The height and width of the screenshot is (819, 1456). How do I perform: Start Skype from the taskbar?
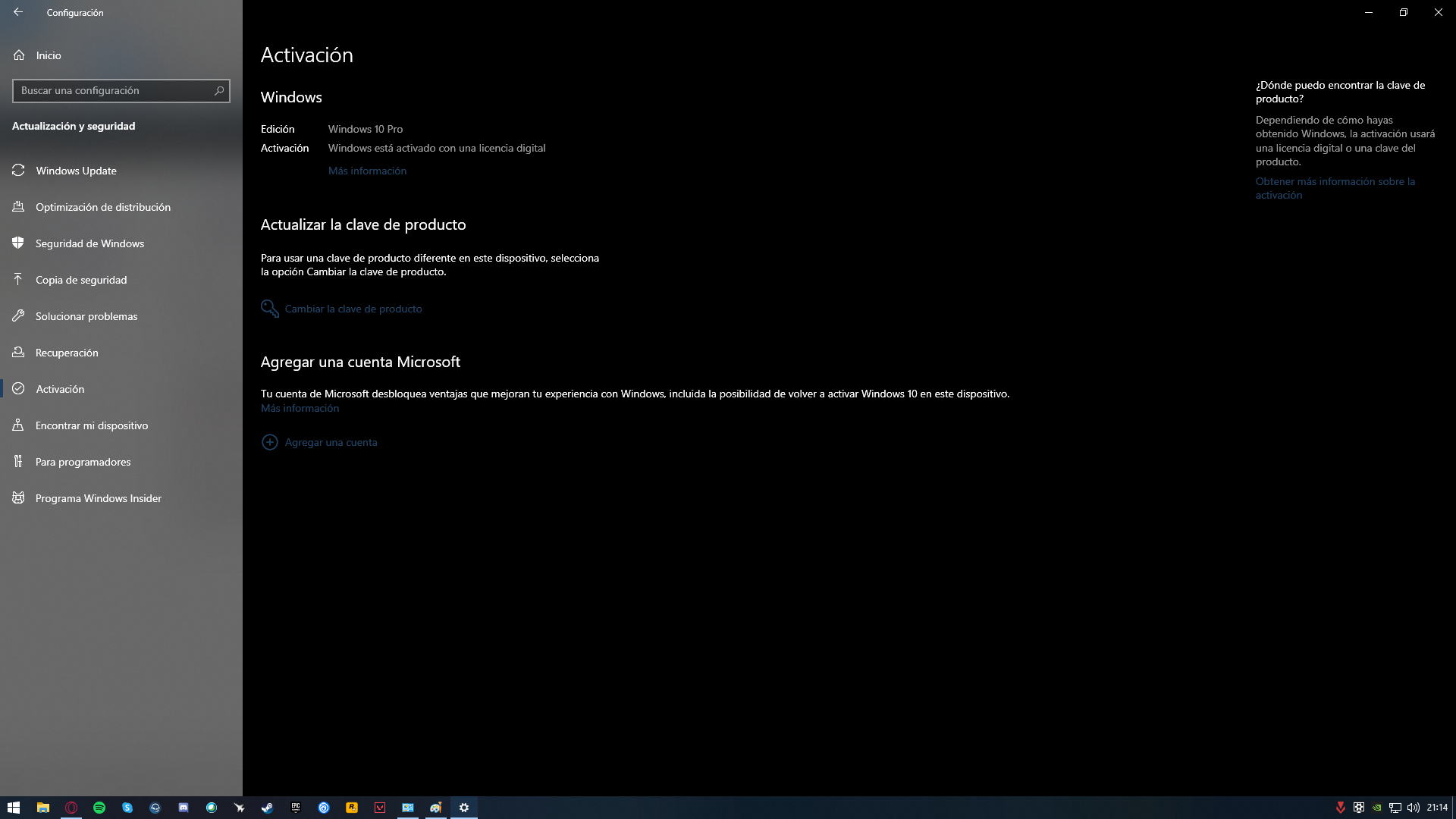[x=127, y=807]
